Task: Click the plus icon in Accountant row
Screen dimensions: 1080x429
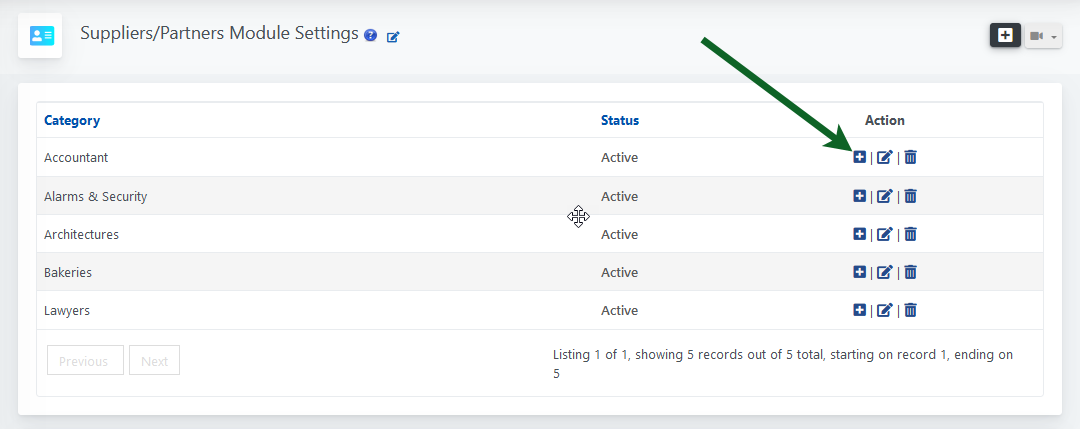Action: tap(859, 157)
